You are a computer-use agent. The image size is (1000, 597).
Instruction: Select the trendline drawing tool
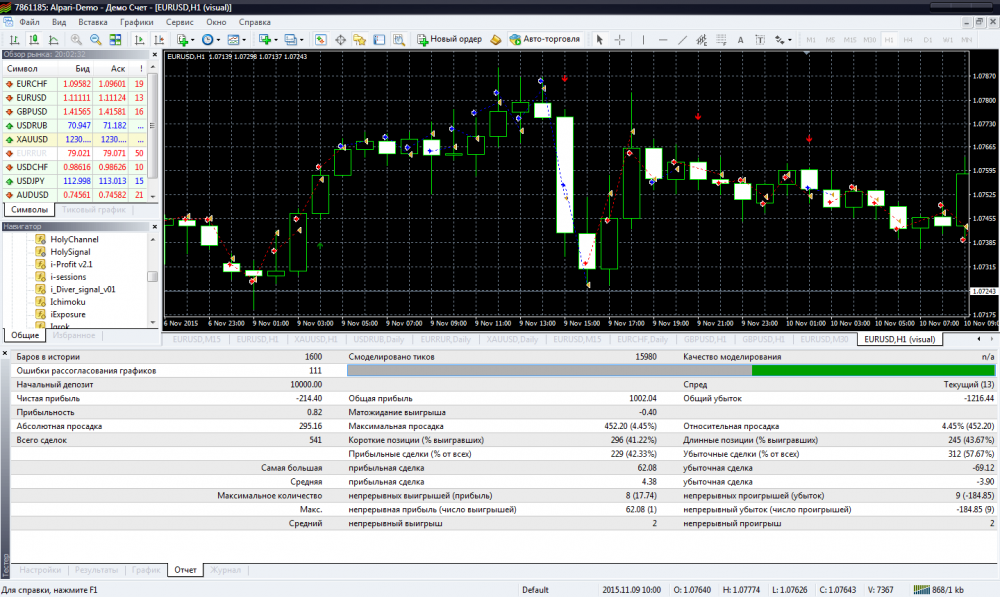click(681, 40)
